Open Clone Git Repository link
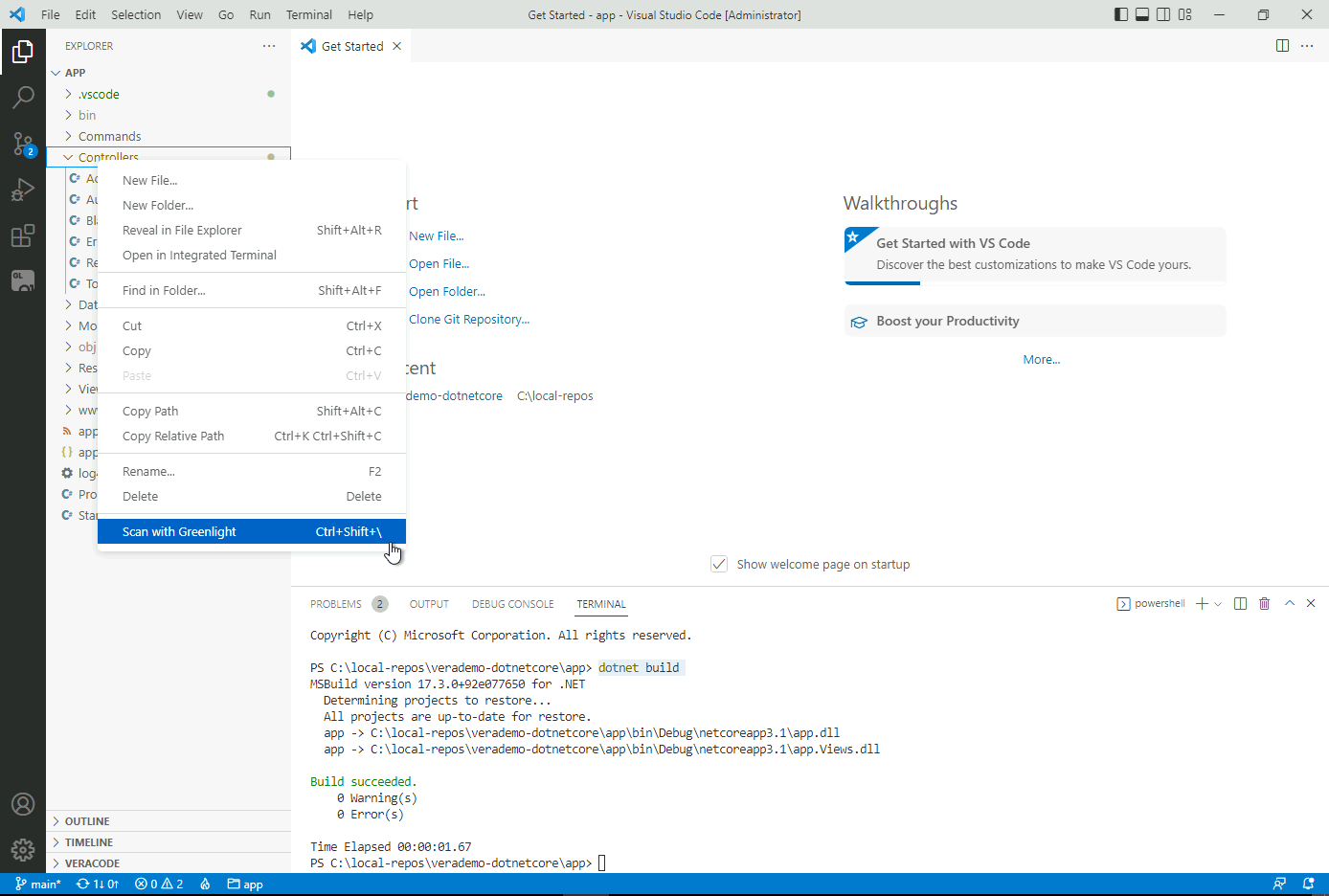The image size is (1329, 896). tap(469, 319)
